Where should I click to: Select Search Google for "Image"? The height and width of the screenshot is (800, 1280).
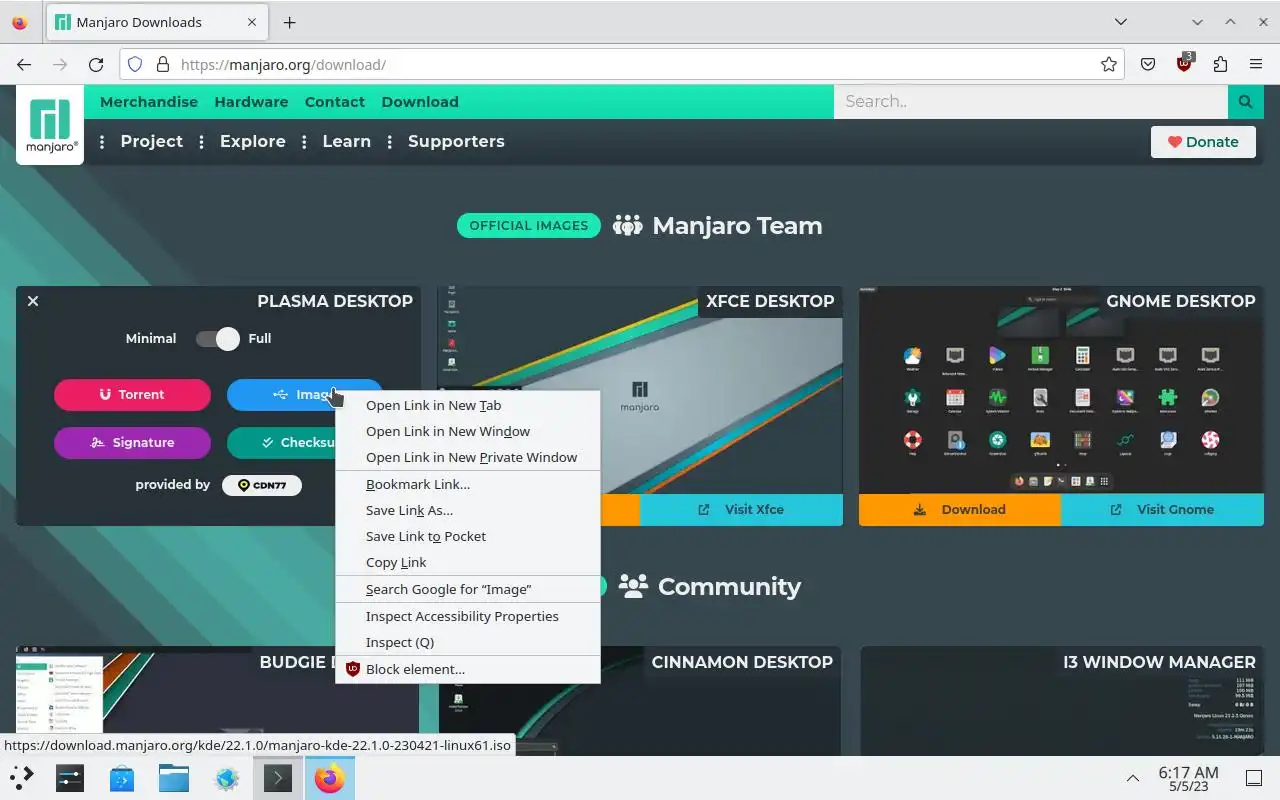(x=468, y=589)
